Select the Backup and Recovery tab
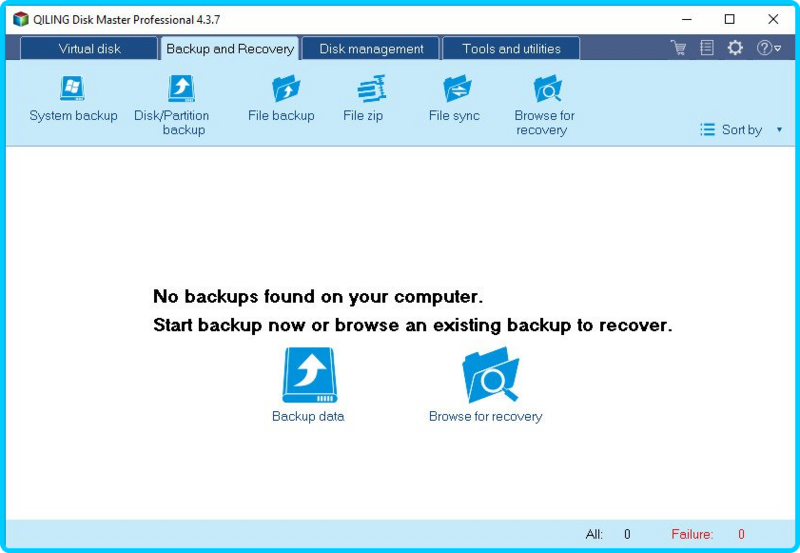800x553 pixels. pos(230,49)
